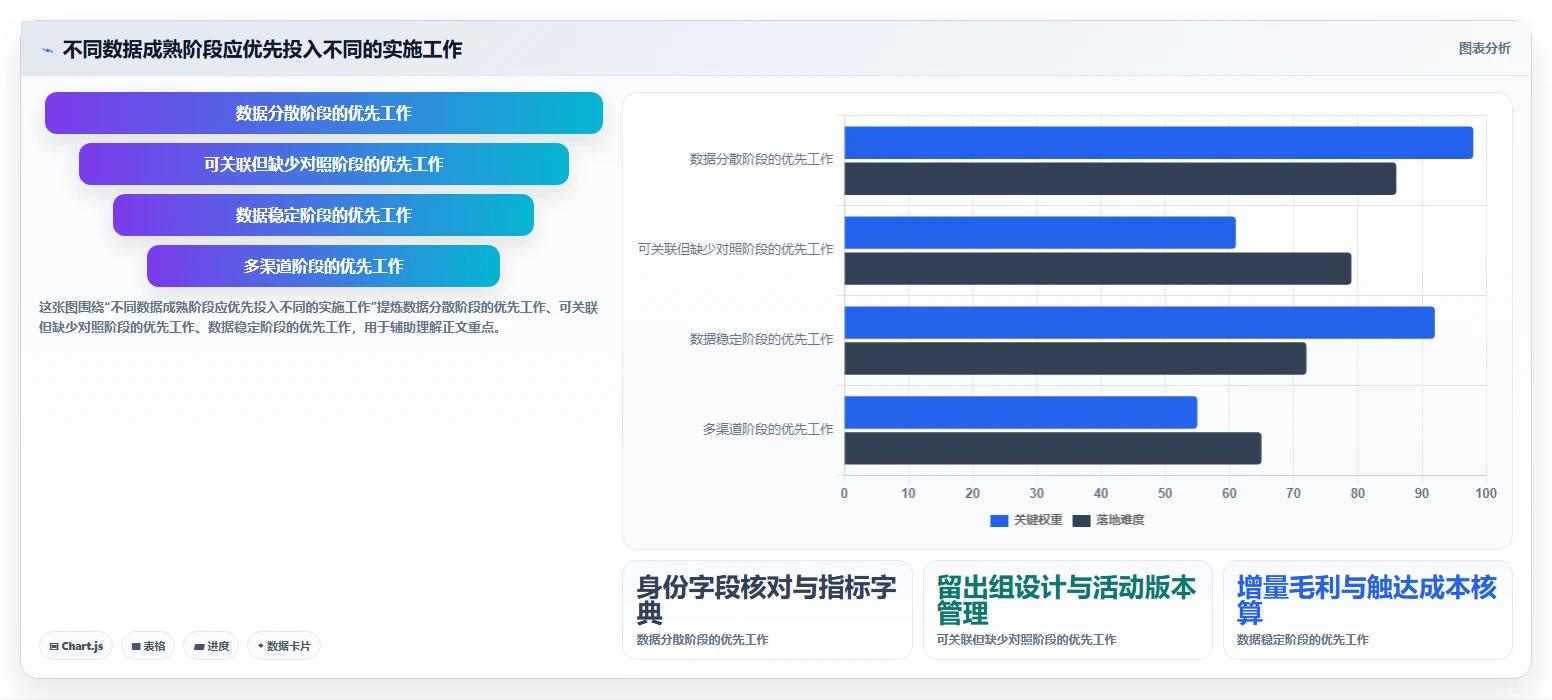Click the 数据分散阶段的优先工作 subtitle in the first card
This screenshot has height=700, width=1552.
[x=703, y=640]
